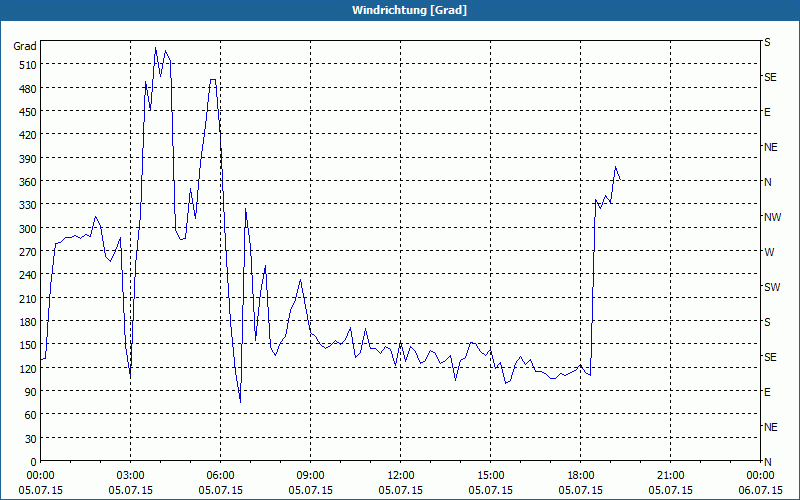
Task: Select the 18:00 time axis label
Action: coord(581,476)
